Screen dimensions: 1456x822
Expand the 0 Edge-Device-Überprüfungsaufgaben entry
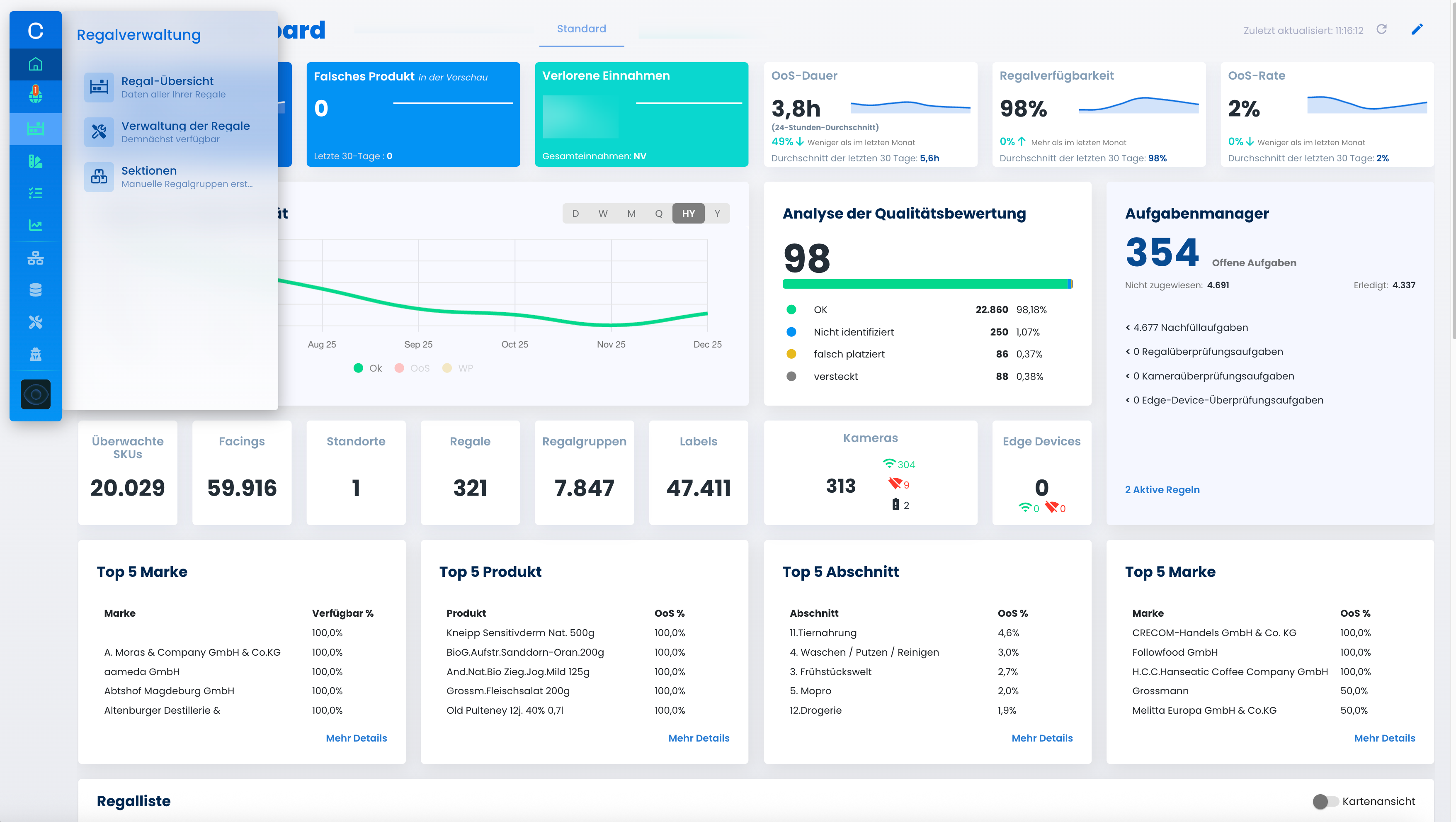[1224, 400]
